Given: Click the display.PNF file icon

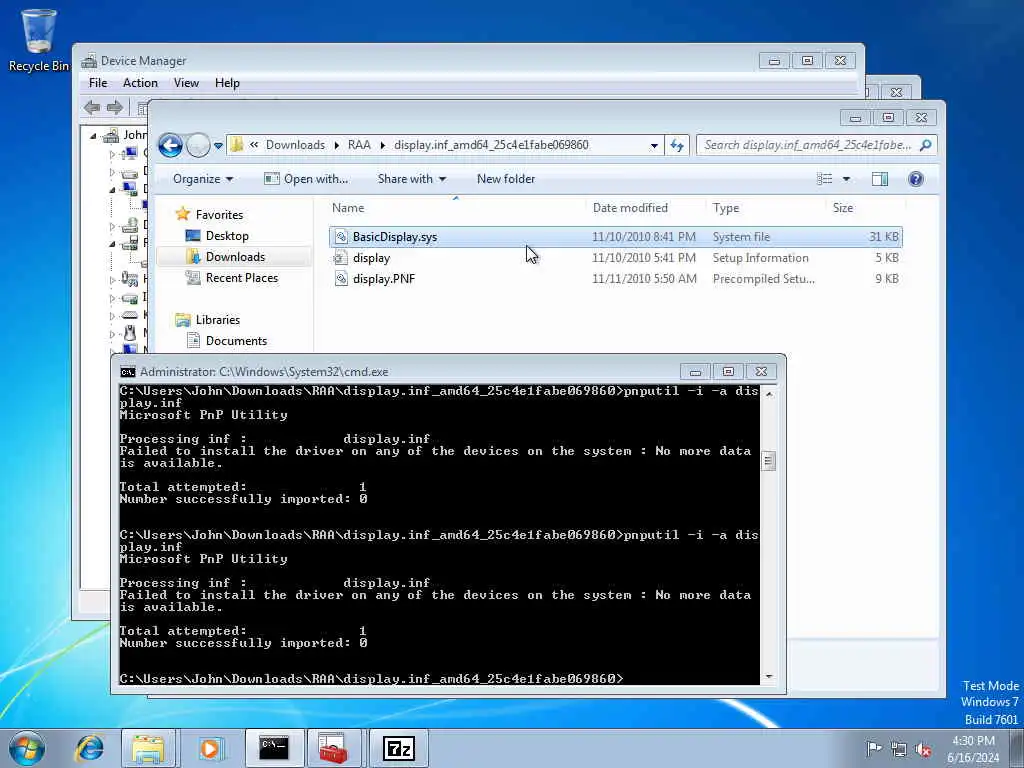Looking at the screenshot, I should pos(341,279).
